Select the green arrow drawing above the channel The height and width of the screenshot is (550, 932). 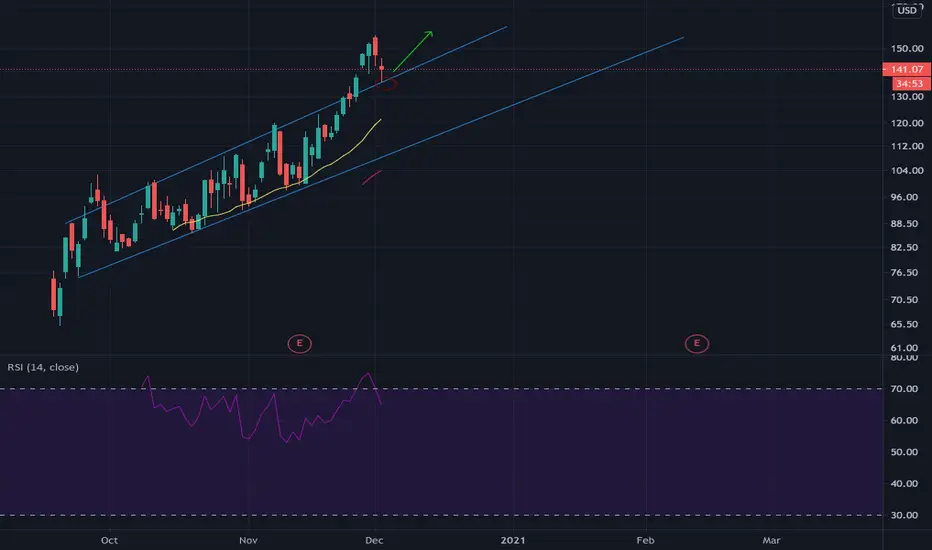(x=413, y=51)
